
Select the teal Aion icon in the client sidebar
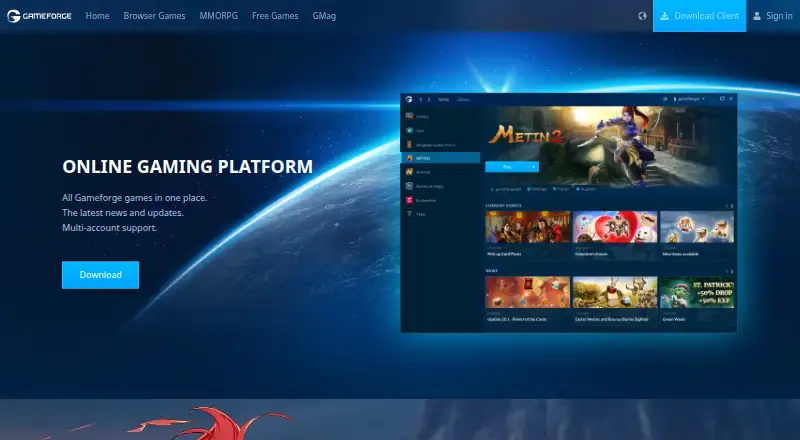point(409,131)
